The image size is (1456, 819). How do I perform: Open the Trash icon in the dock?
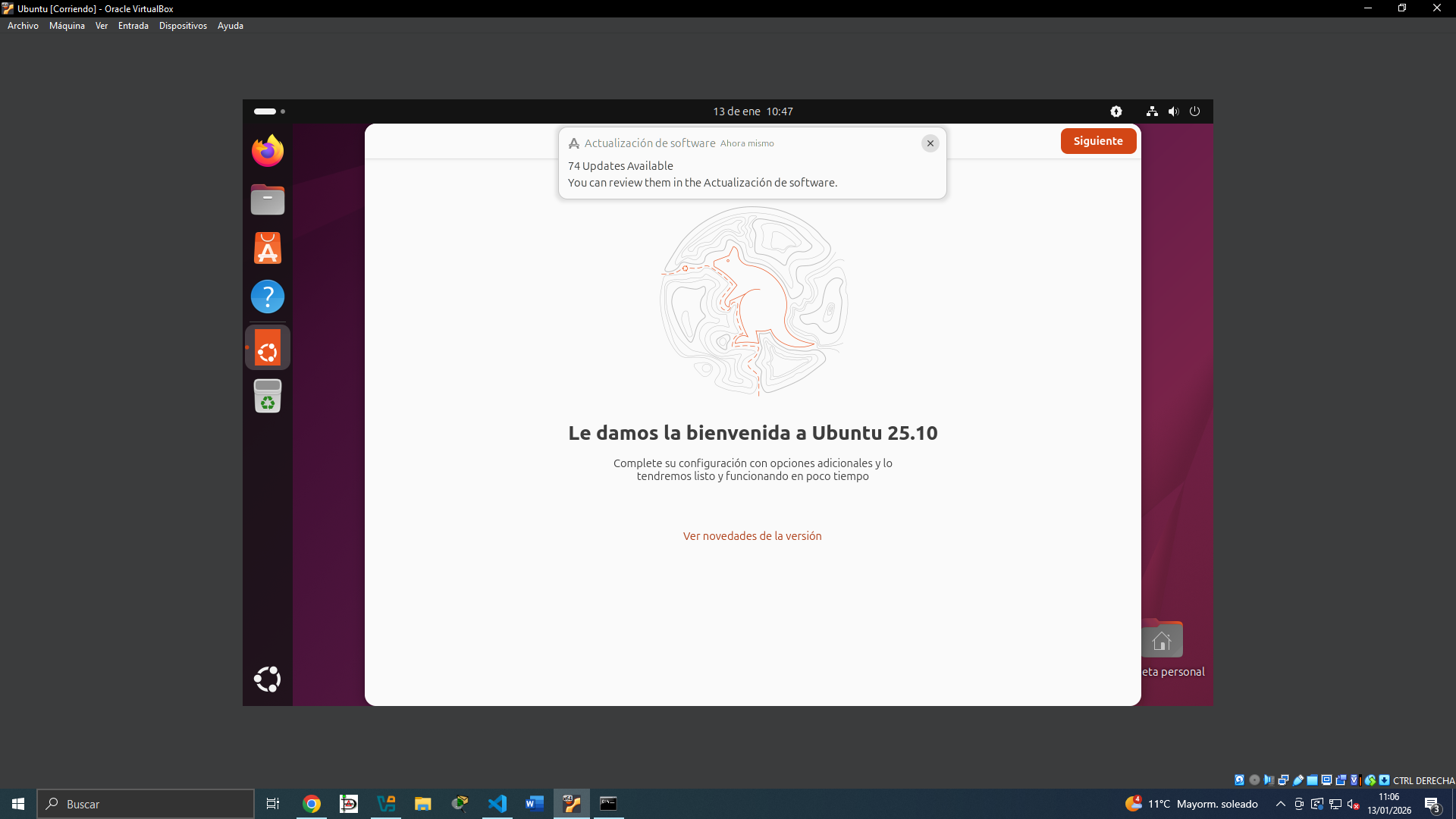pos(268,396)
